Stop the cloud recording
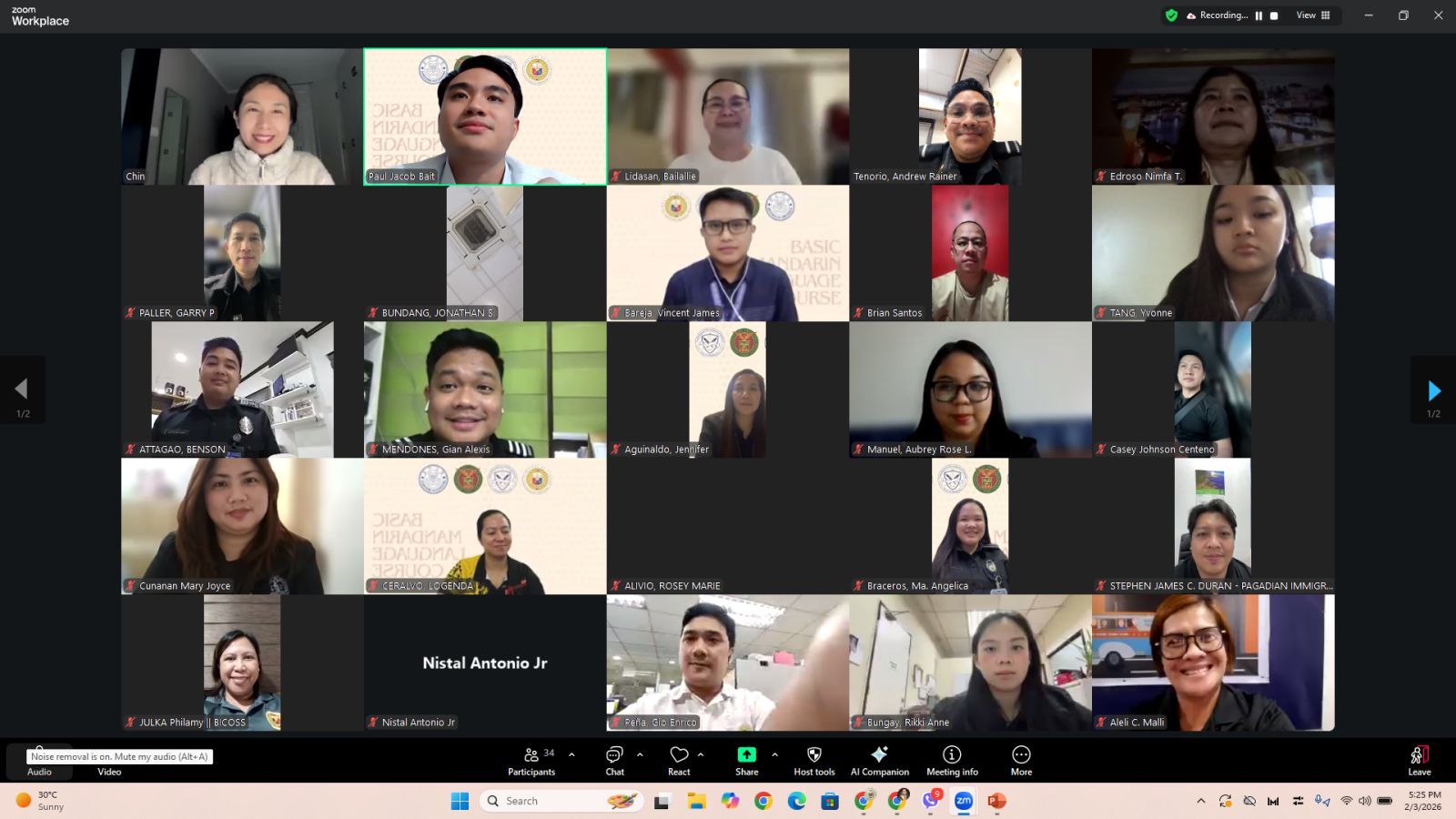The width and height of the screenshot is (1456, 819). [x=1274, y=15]
